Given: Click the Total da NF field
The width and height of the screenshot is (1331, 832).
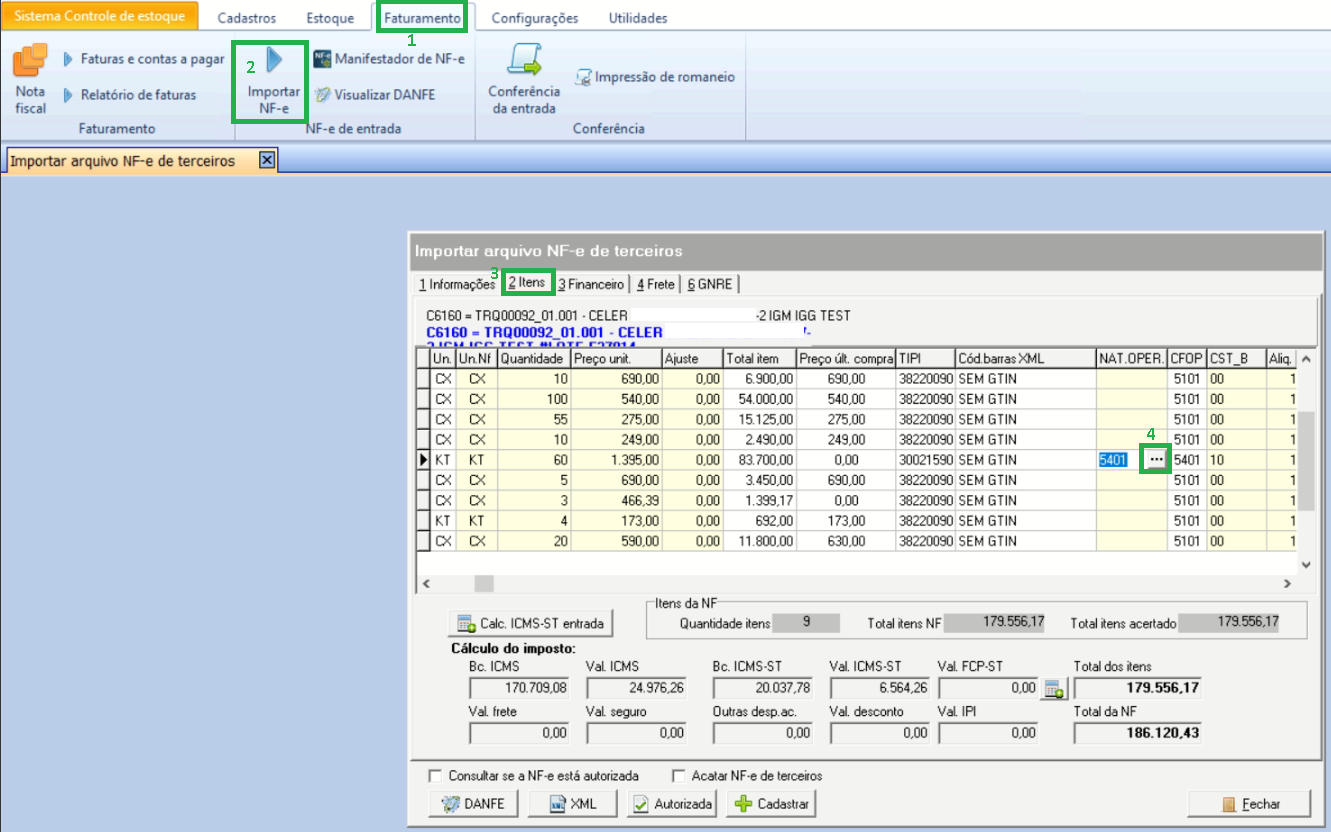Looking at the screenshot, I should click(x=1139, y=733).
